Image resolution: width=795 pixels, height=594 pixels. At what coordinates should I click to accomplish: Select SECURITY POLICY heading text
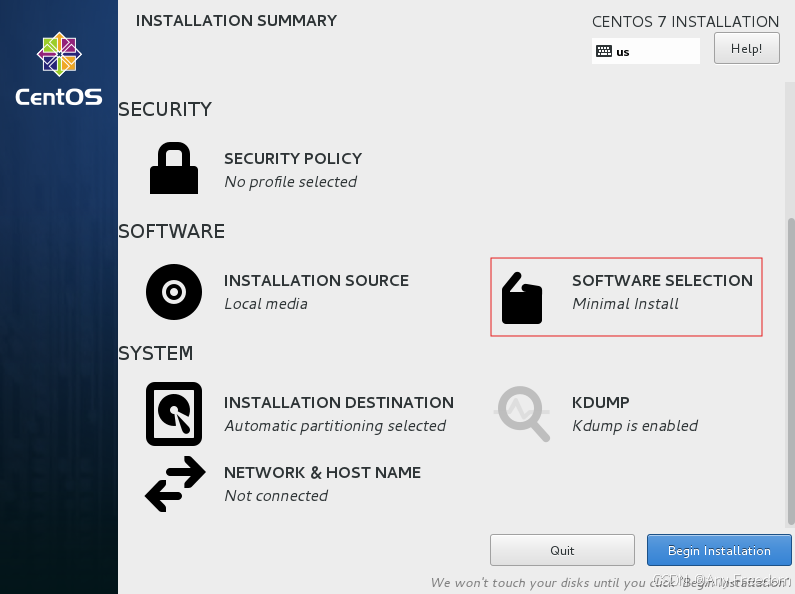[x=293, y=159]
